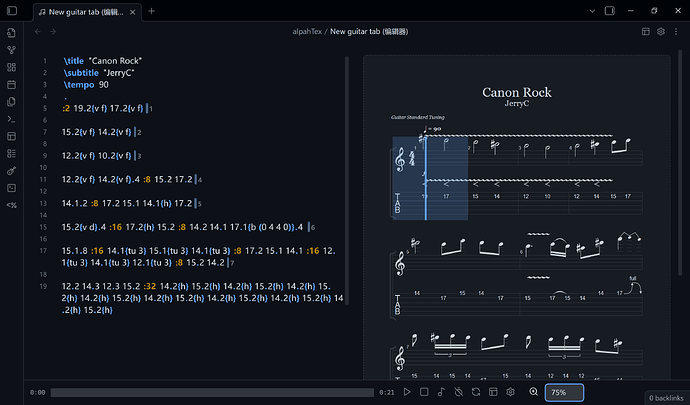
Task: Open the guitar icon in left ribbon
Action: pos(12,170)
